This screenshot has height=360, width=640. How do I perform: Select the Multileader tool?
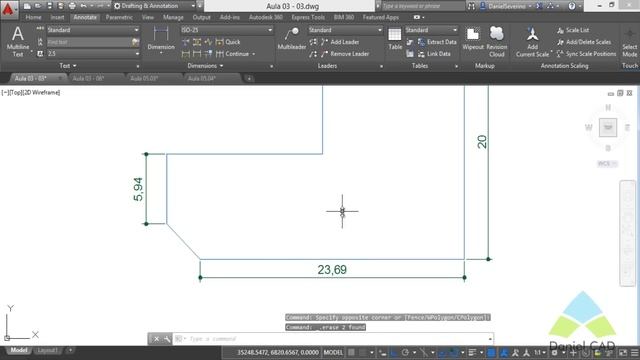point(291,38)
